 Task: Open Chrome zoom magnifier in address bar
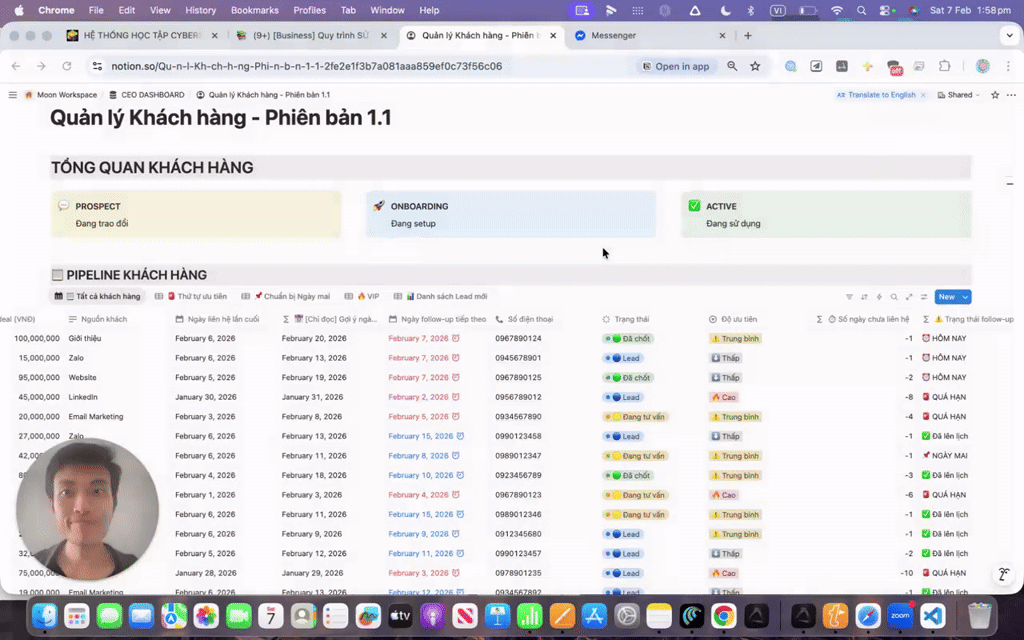(732, 66)
